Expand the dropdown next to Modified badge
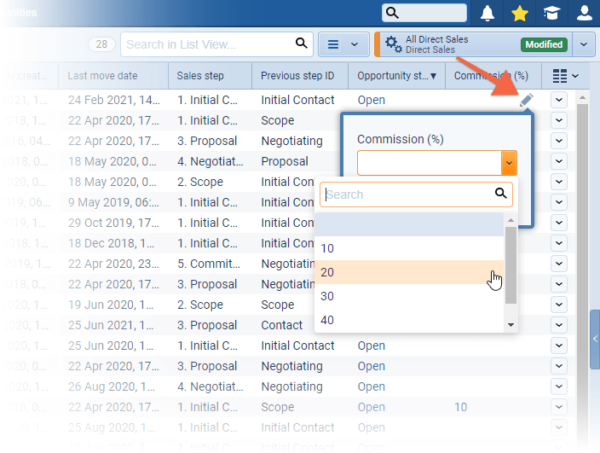 point(583,44)
